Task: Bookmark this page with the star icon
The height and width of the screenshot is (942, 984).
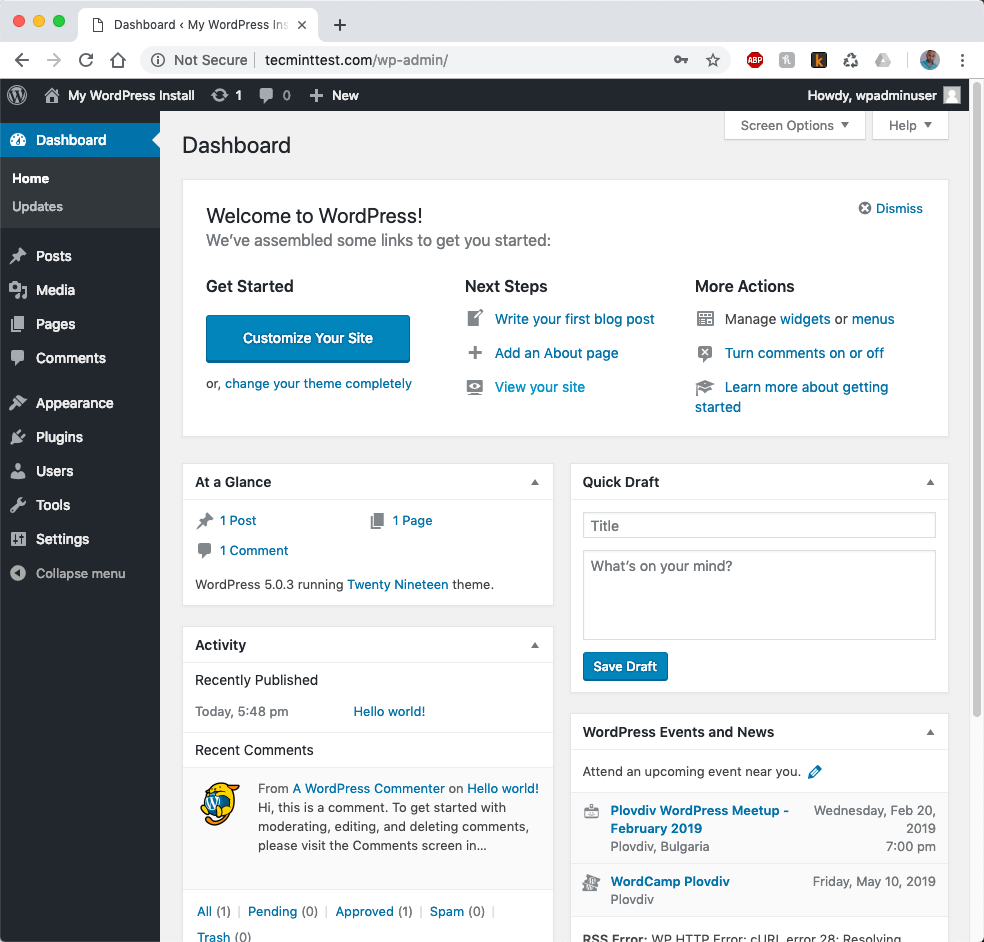Action: 713,60
